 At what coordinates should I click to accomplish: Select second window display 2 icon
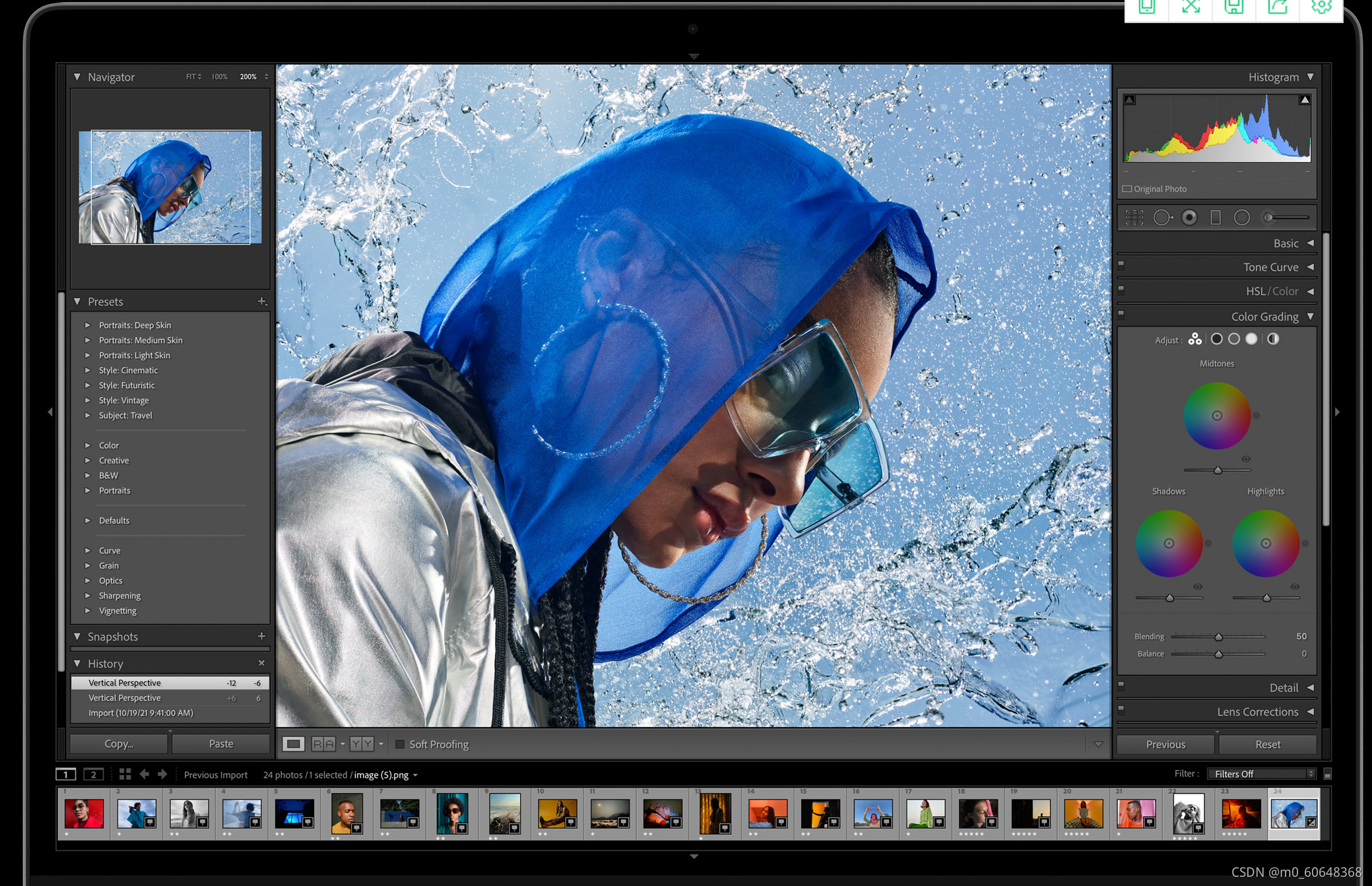point(94,775)
